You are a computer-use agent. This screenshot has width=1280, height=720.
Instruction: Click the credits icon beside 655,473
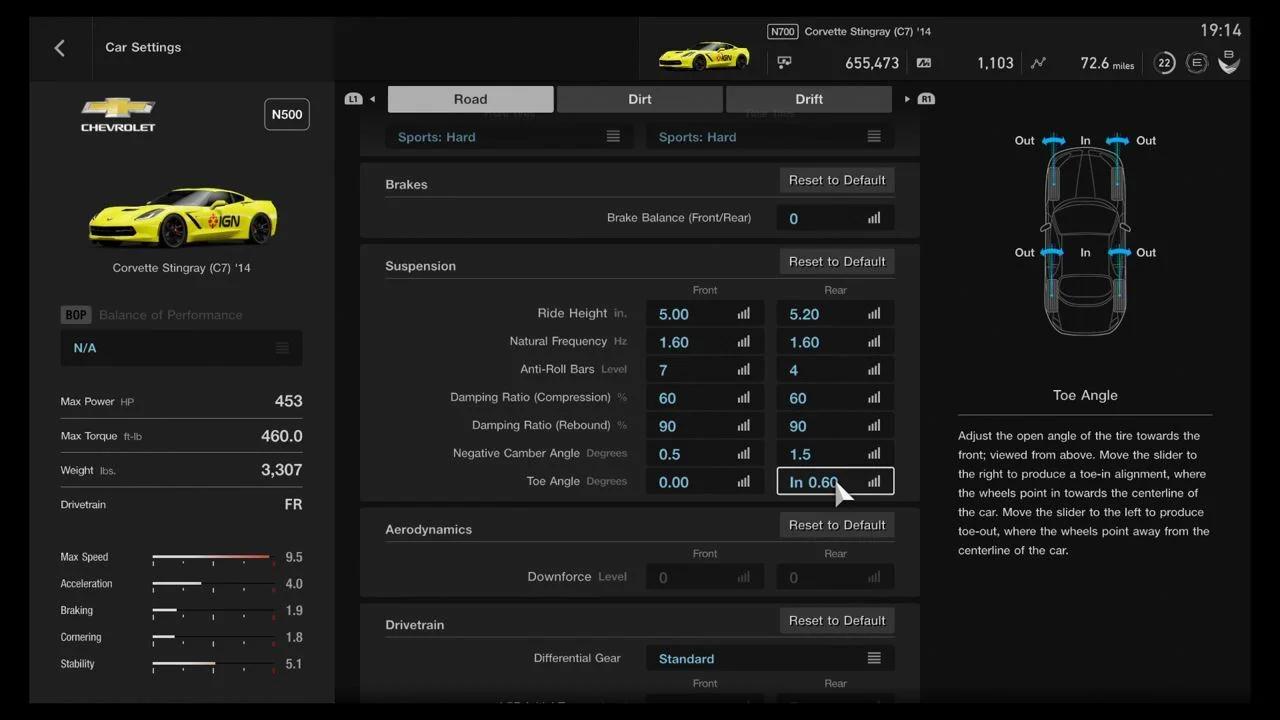point(785,63)
